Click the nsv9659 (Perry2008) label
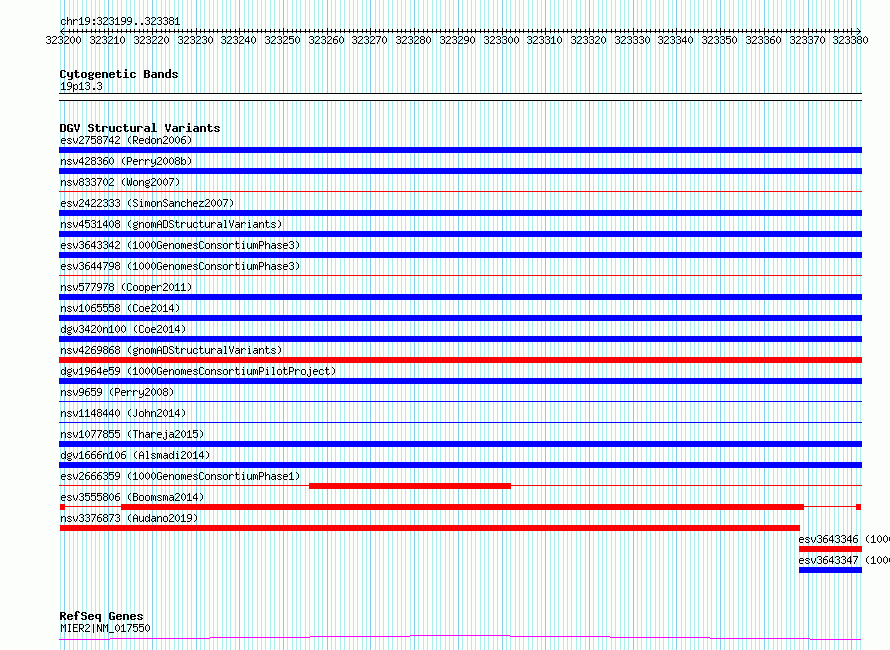The height and width of the screenshot is (650, 890). pyautogui.click(x=117, y=392)
